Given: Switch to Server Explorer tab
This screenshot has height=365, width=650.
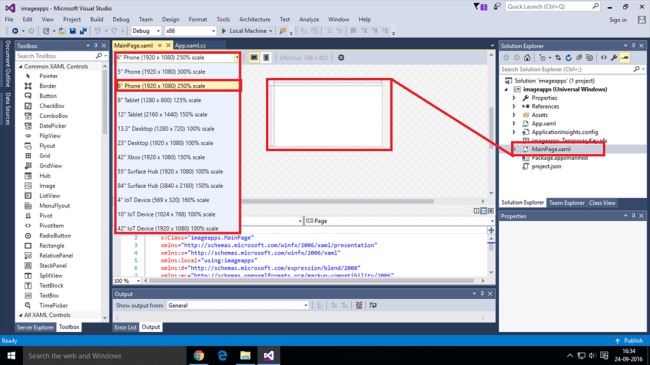Looking at the screenshot, I should tap(35, 327).
